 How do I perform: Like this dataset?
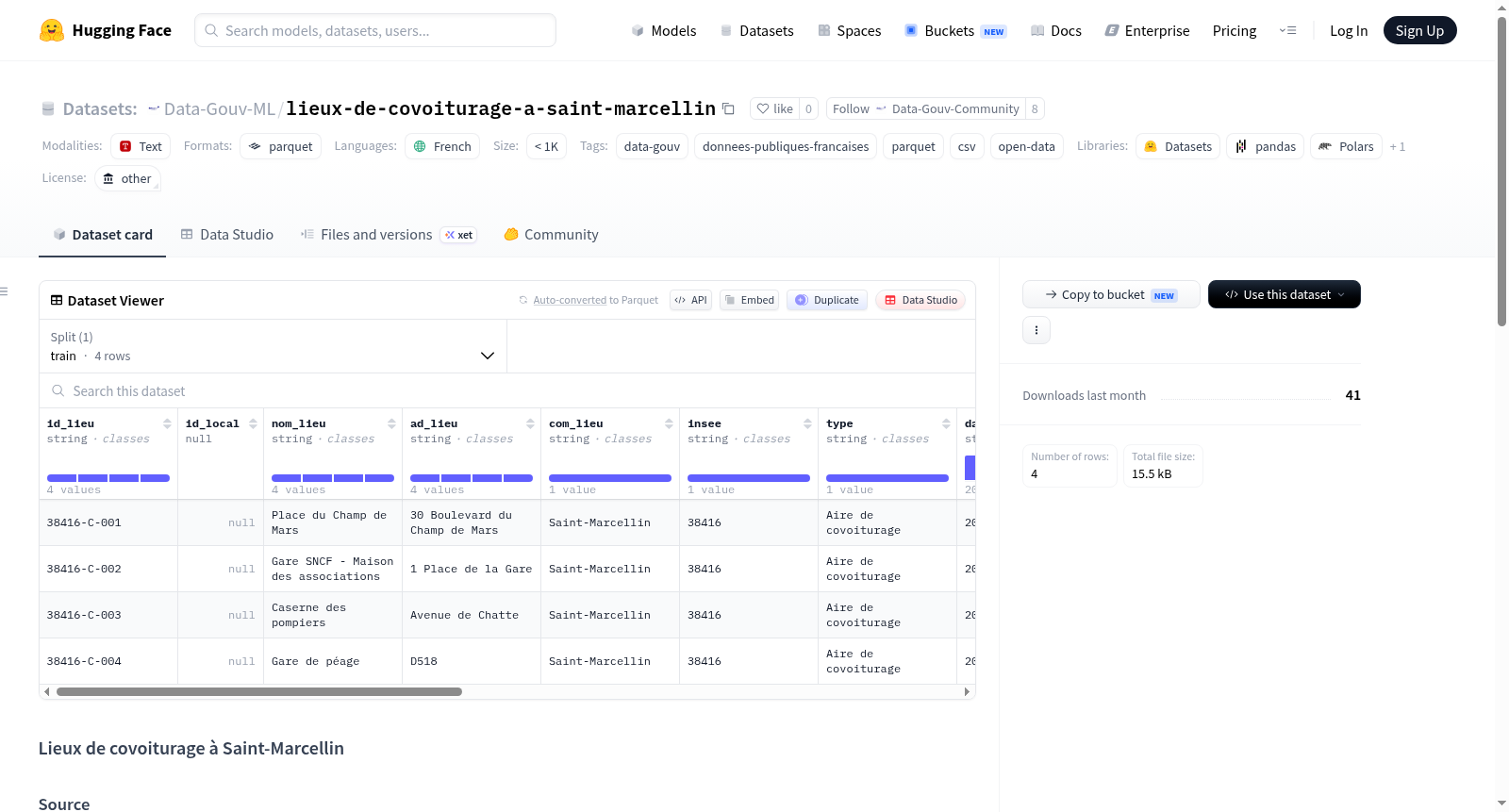point(774,108)
